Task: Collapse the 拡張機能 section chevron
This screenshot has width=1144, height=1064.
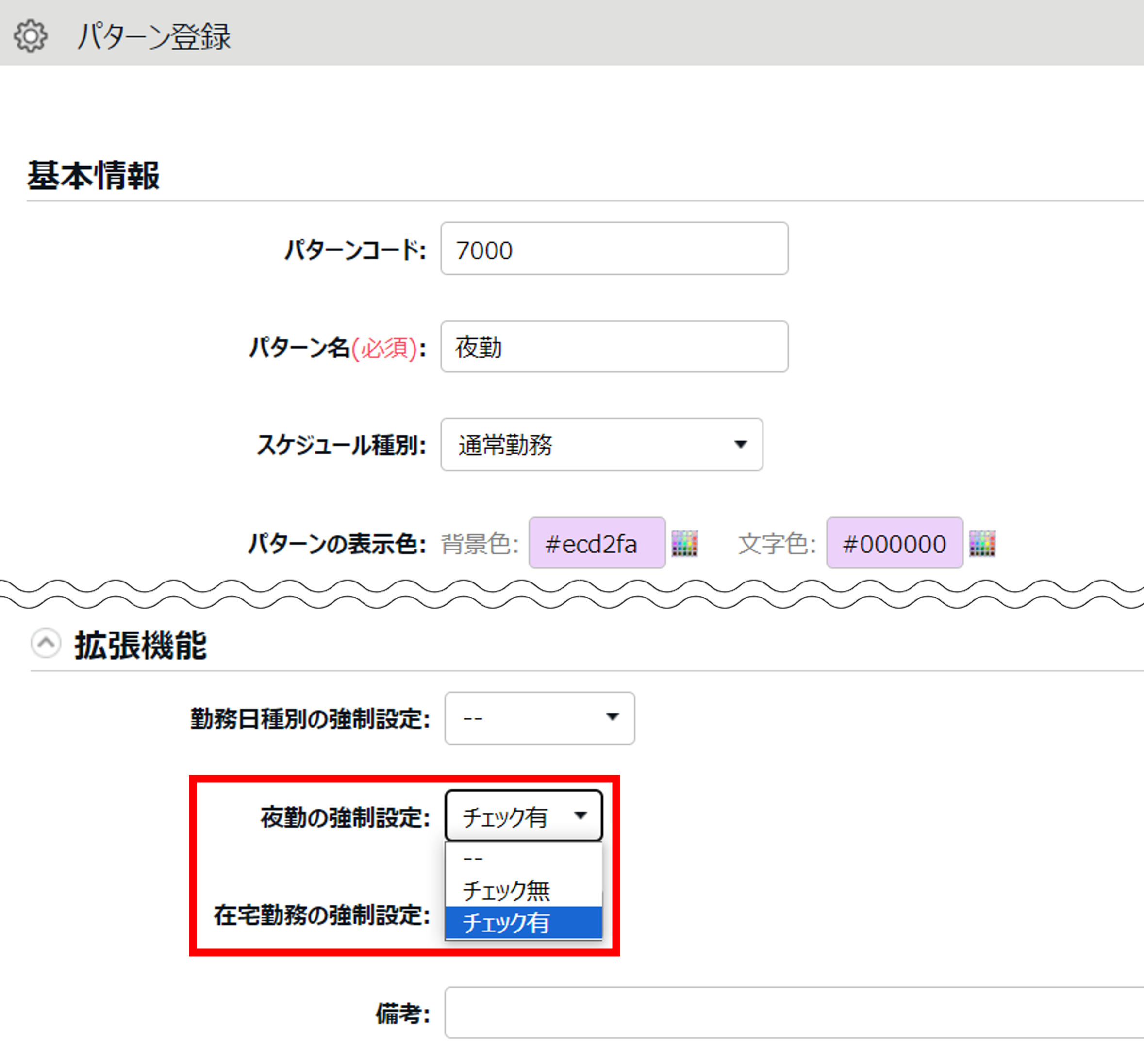Action: [x=46, y=643]
